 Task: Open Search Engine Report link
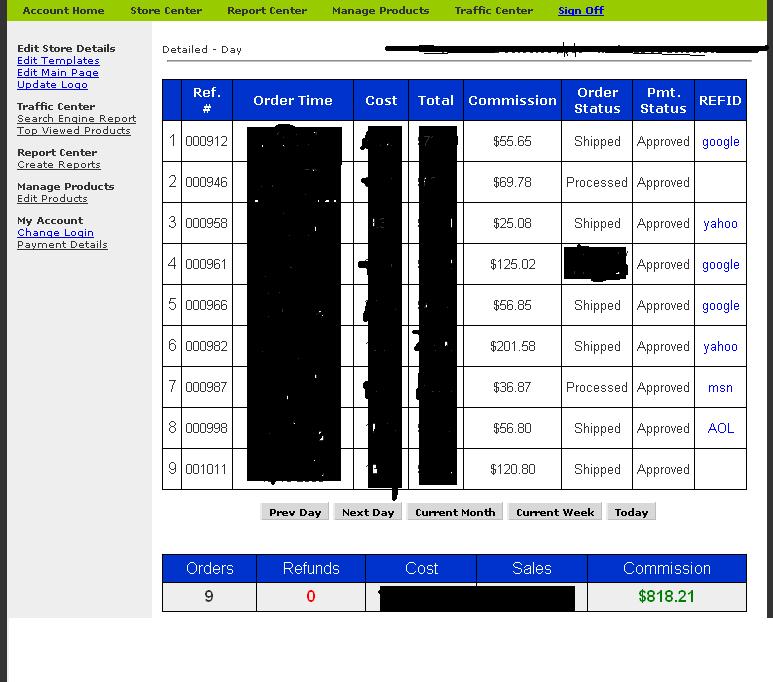click(76, 119)
